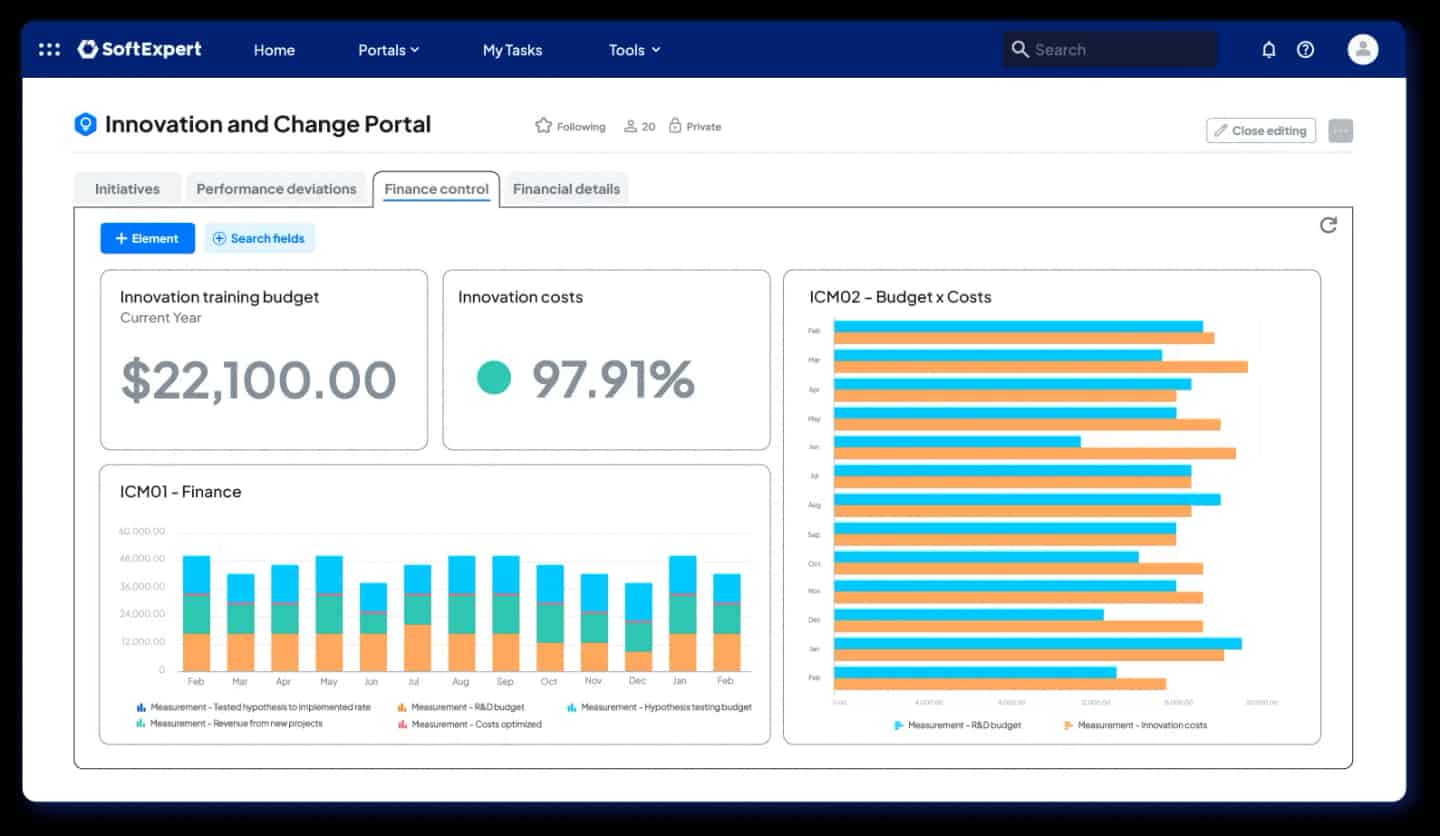
Task: Open help using the question mark icon
Action: click(x=1305, y=49)
